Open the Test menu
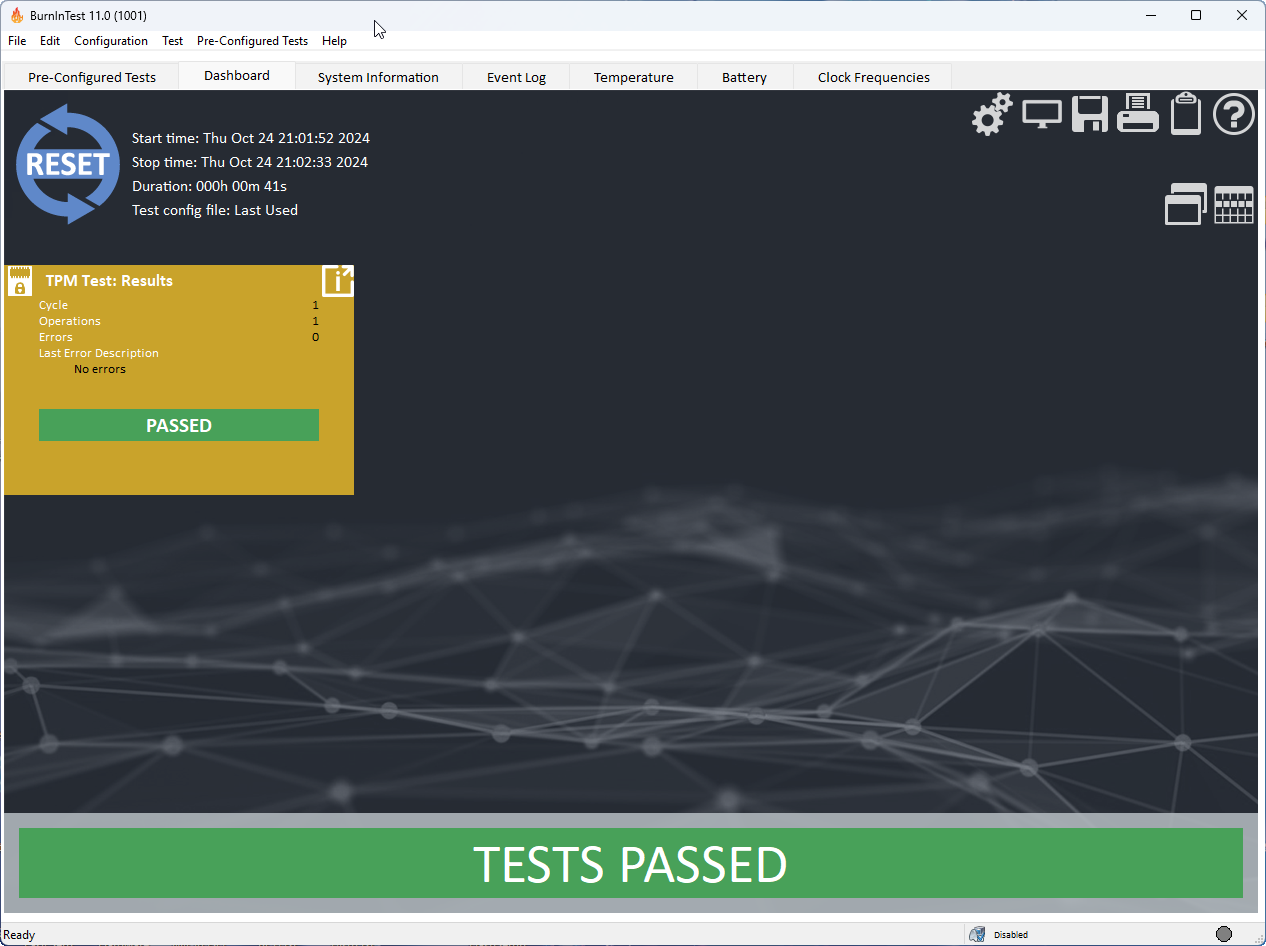 173,41
